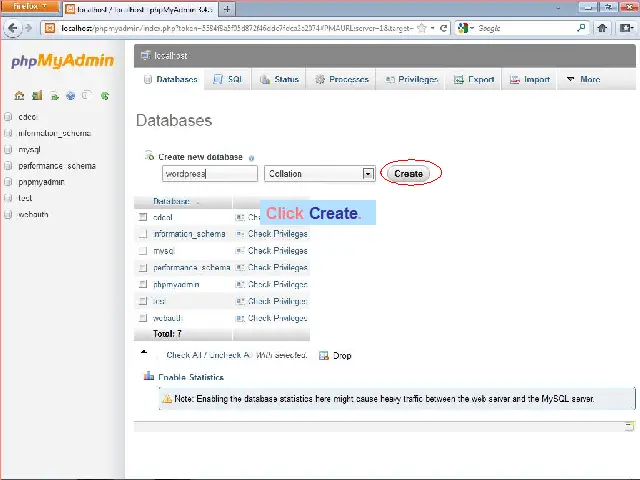
Task: Click the database icon beside test in sidebar
Action: click(x=8, y=198)
